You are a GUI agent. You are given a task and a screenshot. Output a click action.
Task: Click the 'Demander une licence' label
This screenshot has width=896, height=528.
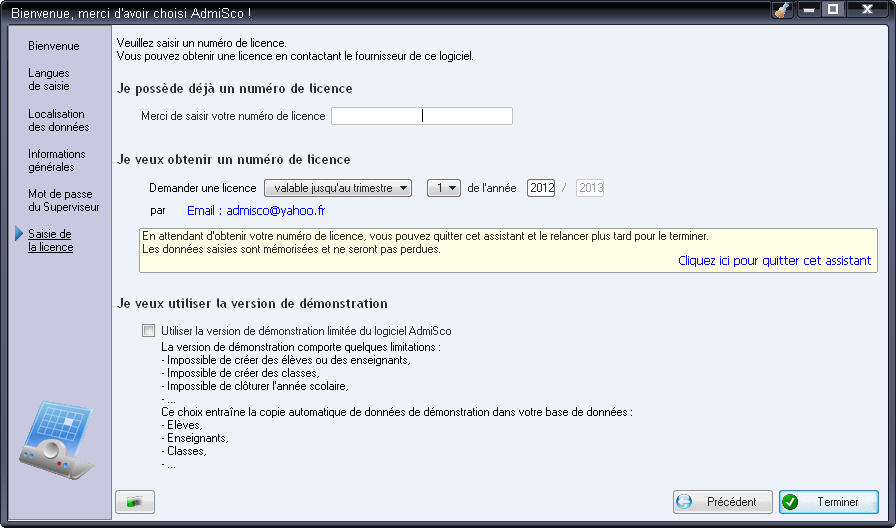pyautogui.click(x=203, y=188)
